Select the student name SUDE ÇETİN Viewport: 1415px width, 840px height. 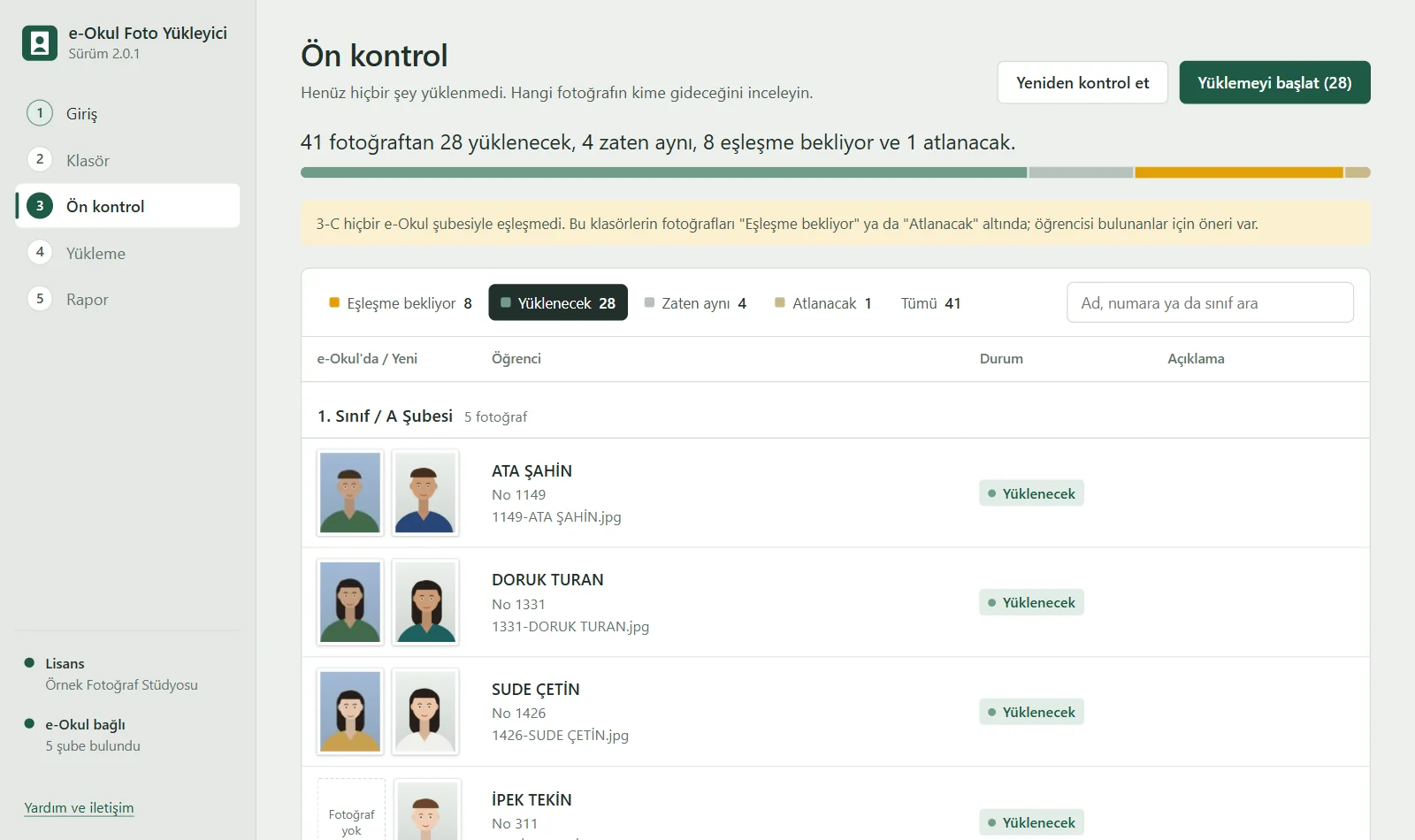[536, 690]
